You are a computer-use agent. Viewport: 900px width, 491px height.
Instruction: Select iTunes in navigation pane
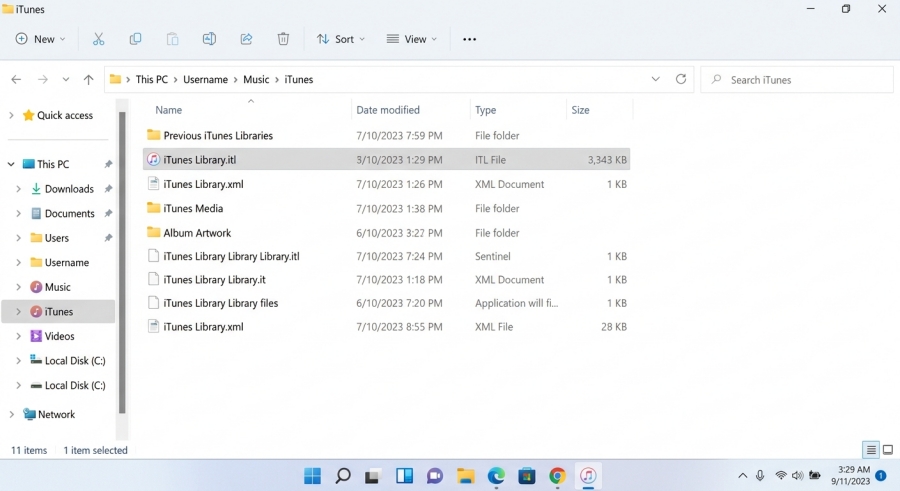(x=59, y=311)
